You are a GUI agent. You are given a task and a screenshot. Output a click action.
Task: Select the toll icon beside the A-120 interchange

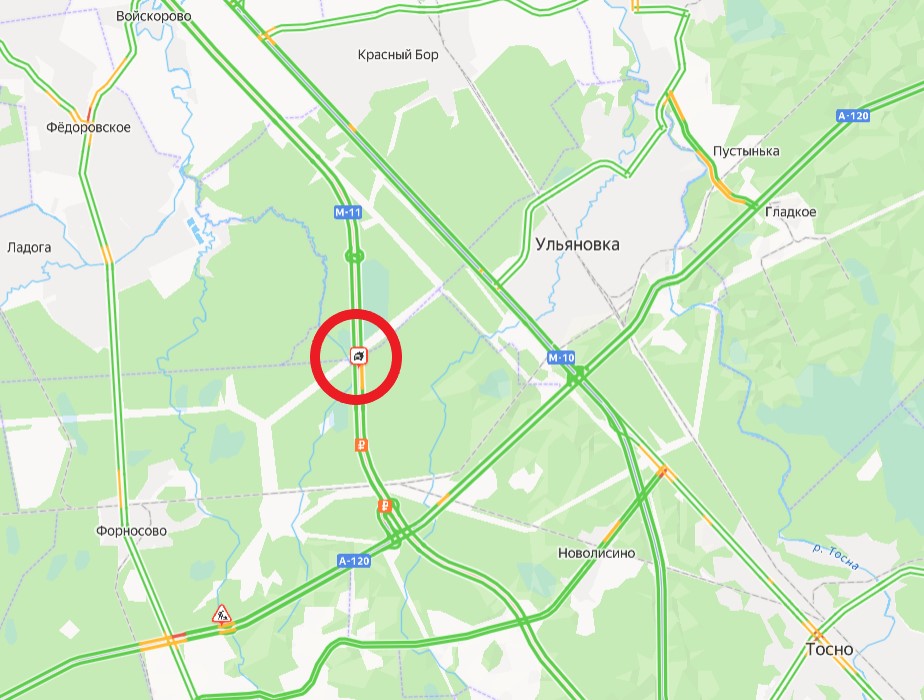[384, 506]
